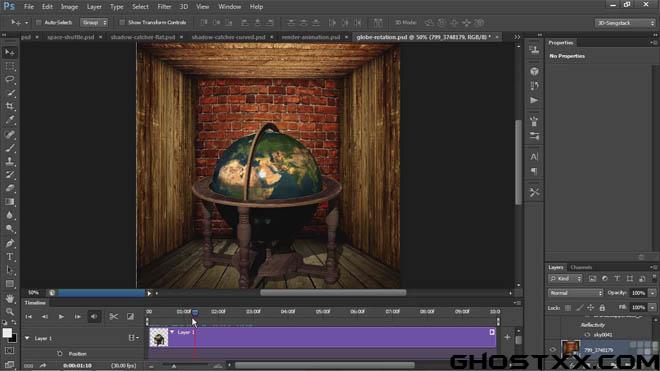Open the Window menu

tap(229, 7)
